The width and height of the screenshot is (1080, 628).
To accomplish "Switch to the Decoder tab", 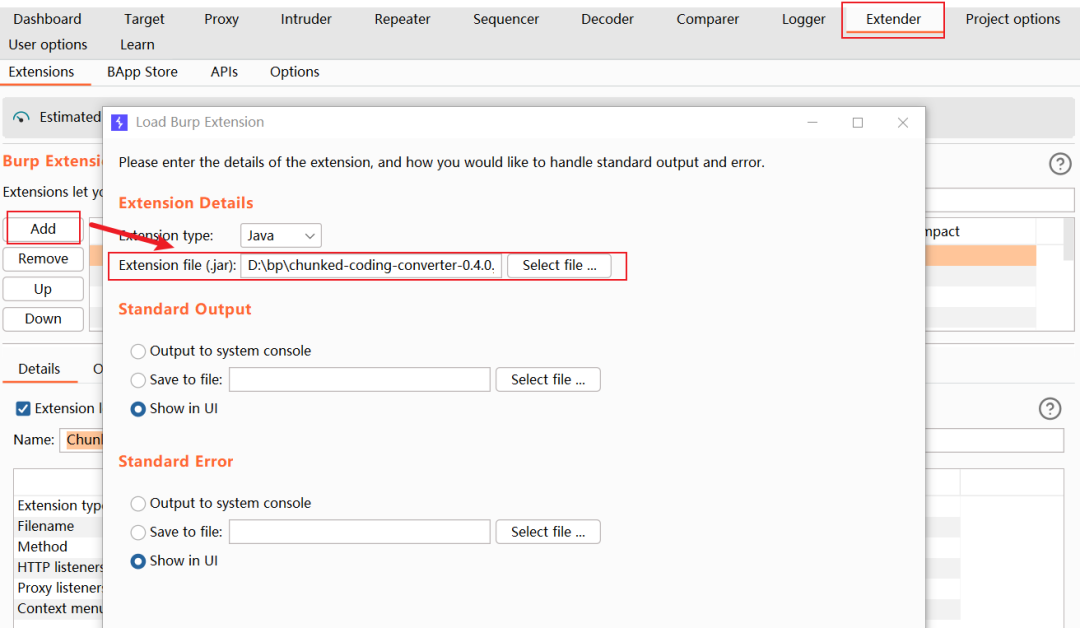I will click(607, 19).
